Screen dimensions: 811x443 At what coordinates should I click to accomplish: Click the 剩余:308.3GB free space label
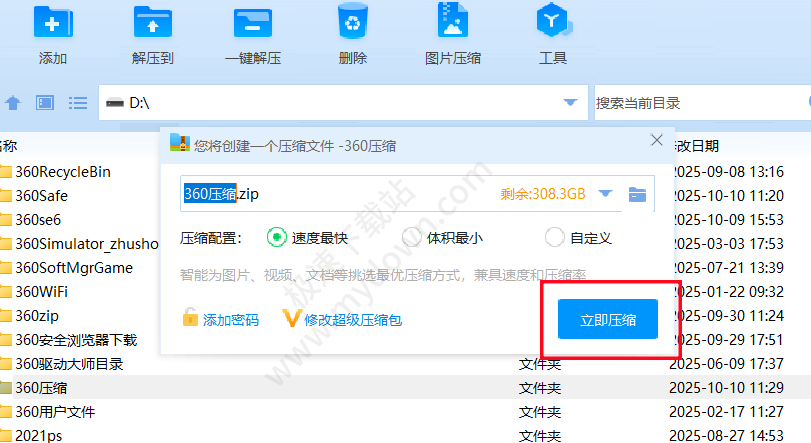click(x=543, y=194)
